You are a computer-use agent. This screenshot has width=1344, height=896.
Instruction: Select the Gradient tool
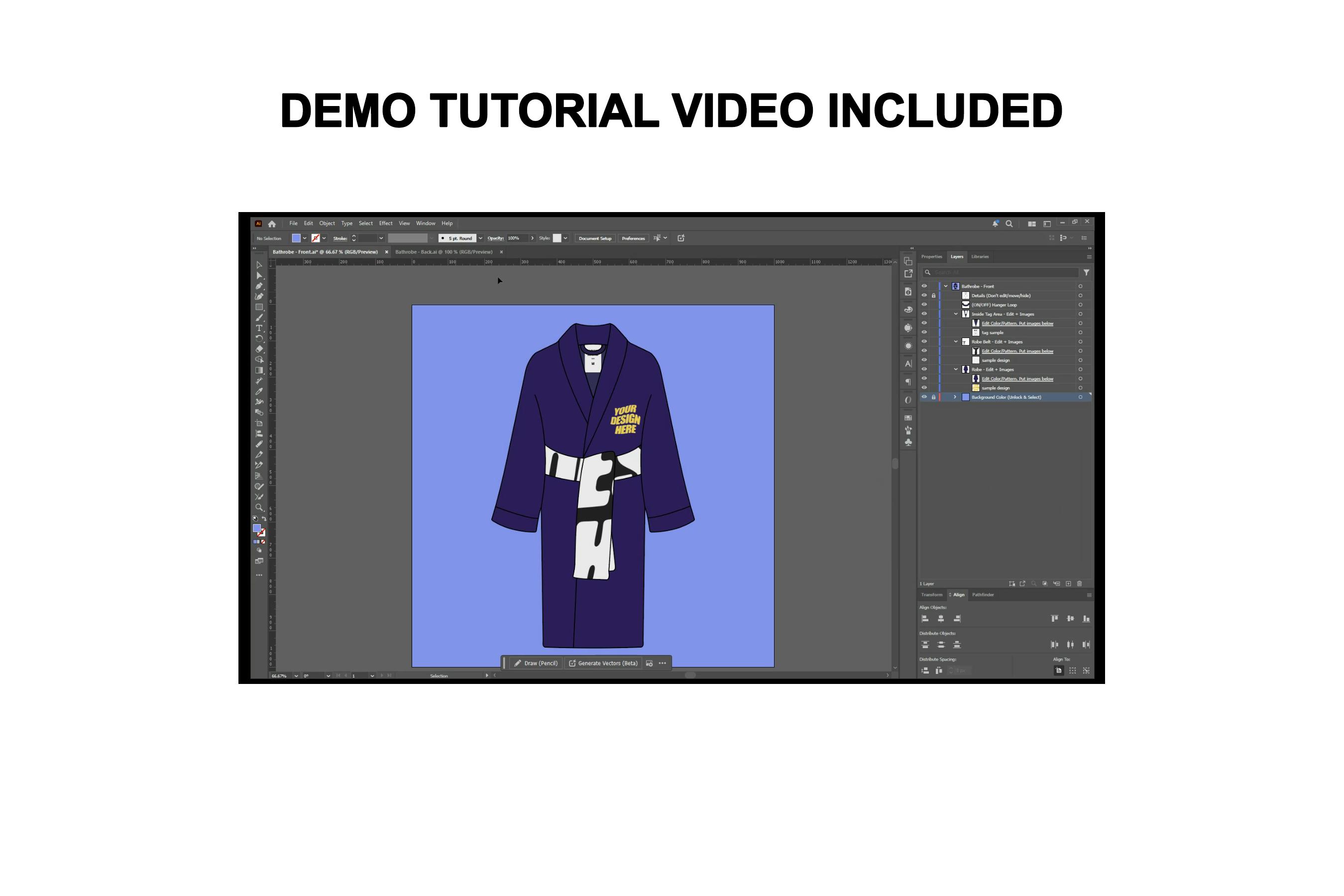coord(259,370)
